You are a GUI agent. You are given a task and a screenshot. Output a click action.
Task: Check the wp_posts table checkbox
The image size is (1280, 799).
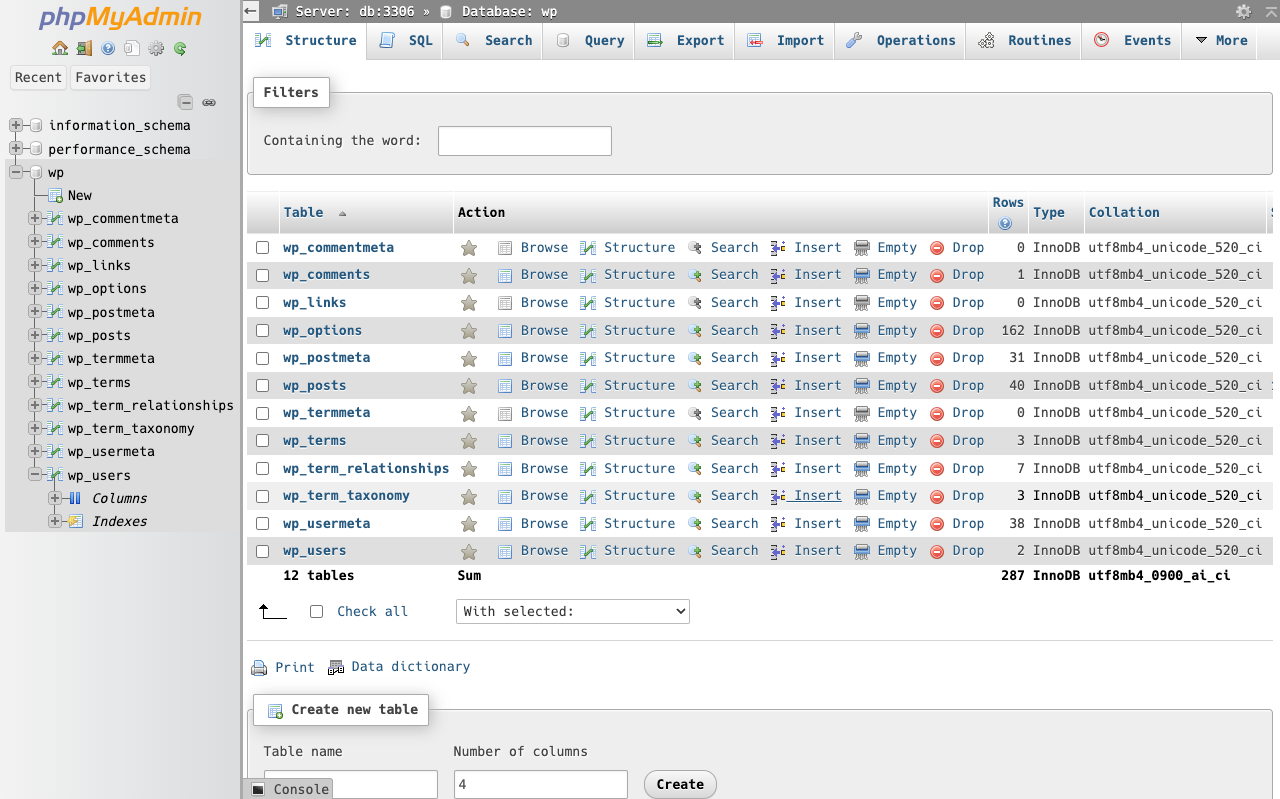(263, 386)
